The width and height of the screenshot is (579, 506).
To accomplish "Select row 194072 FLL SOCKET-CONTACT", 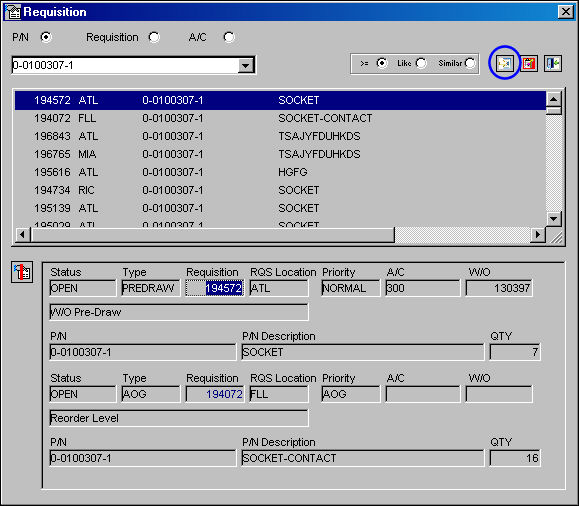I will click(x=280, y=118).
